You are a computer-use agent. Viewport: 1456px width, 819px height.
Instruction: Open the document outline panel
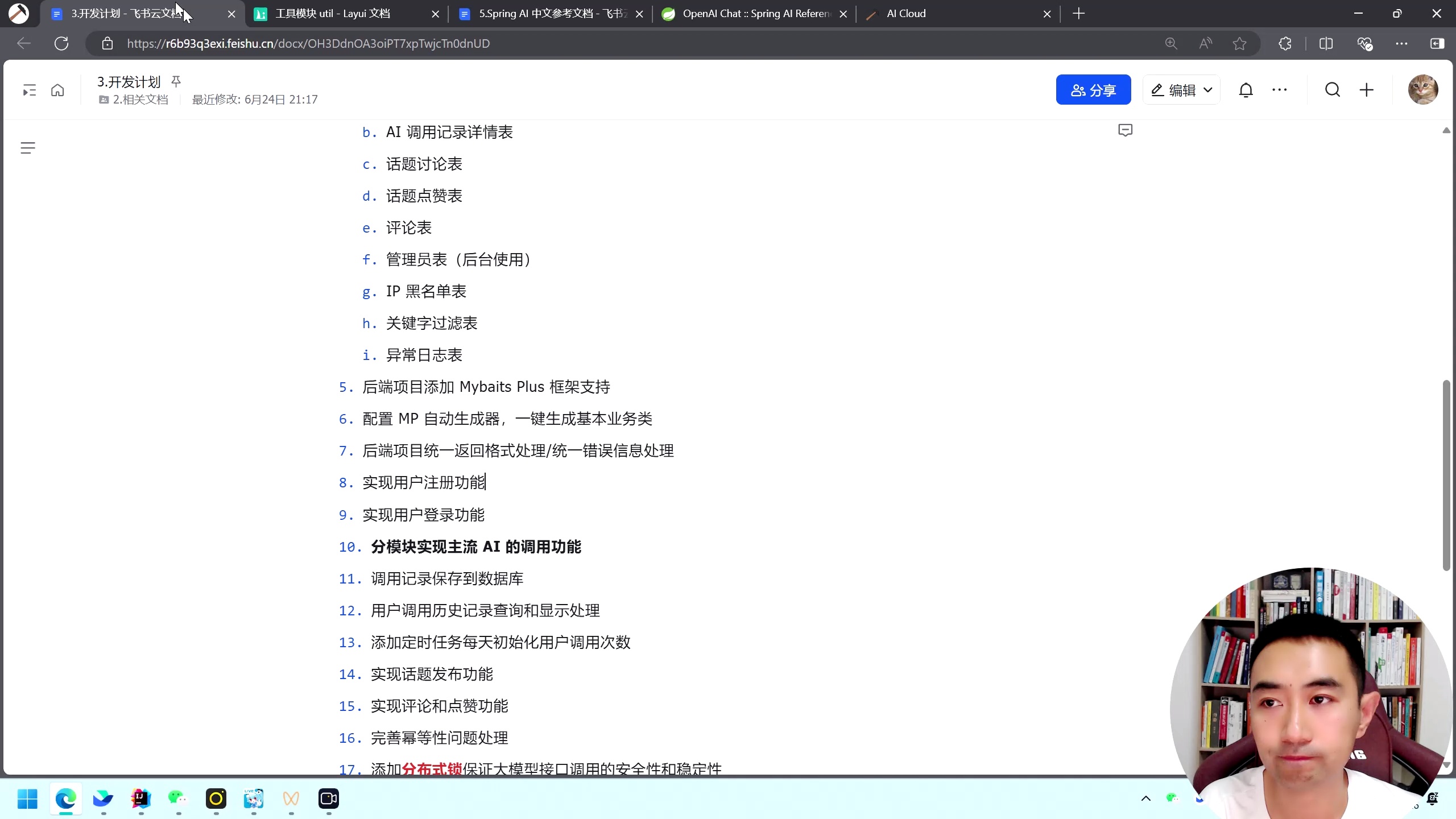[28, 147]
